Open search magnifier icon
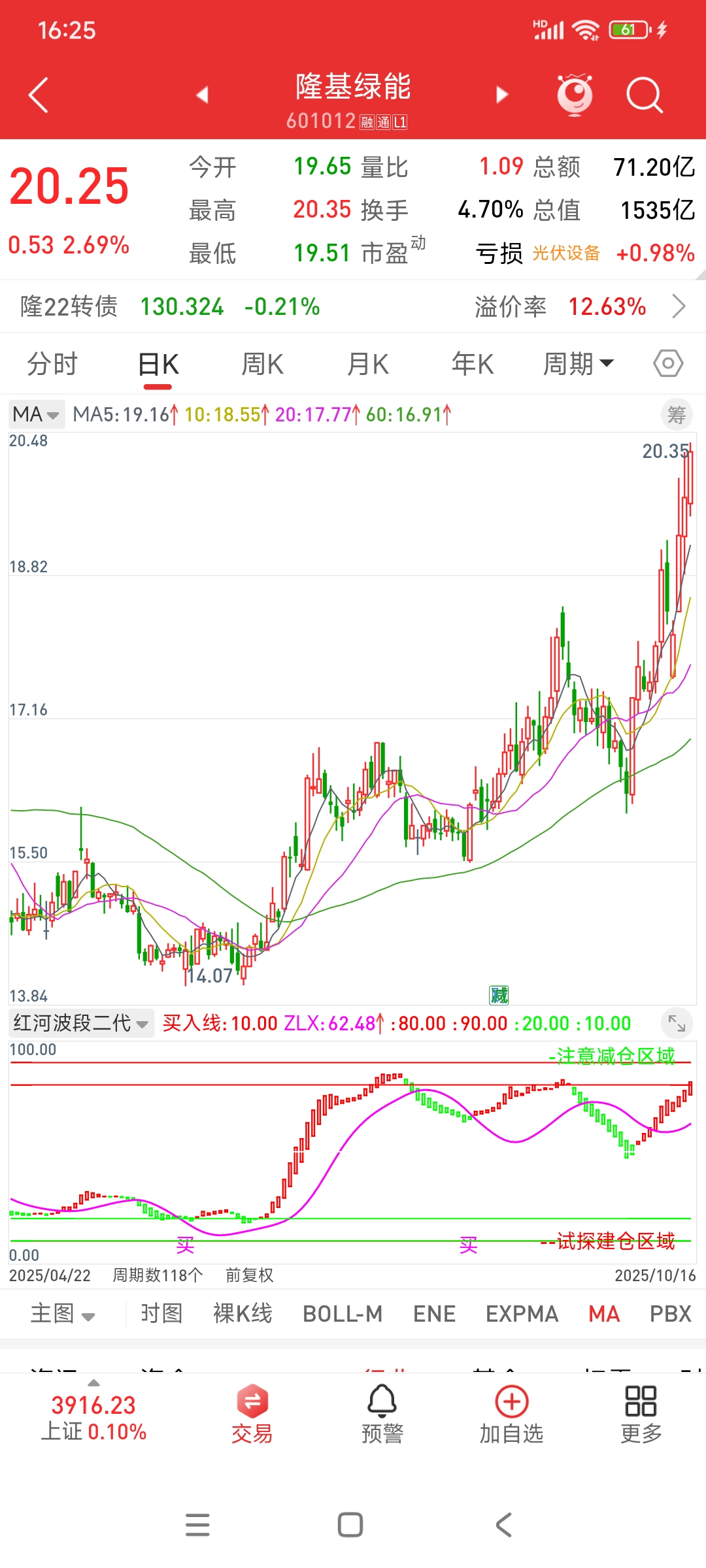This screenshot has height=1568, width=706. pos(645,95)
